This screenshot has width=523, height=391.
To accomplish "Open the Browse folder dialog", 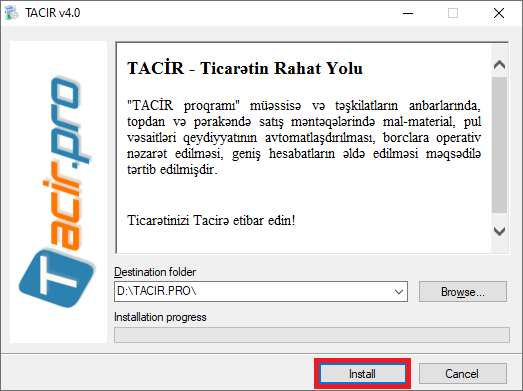I will [x=463, y=292].
